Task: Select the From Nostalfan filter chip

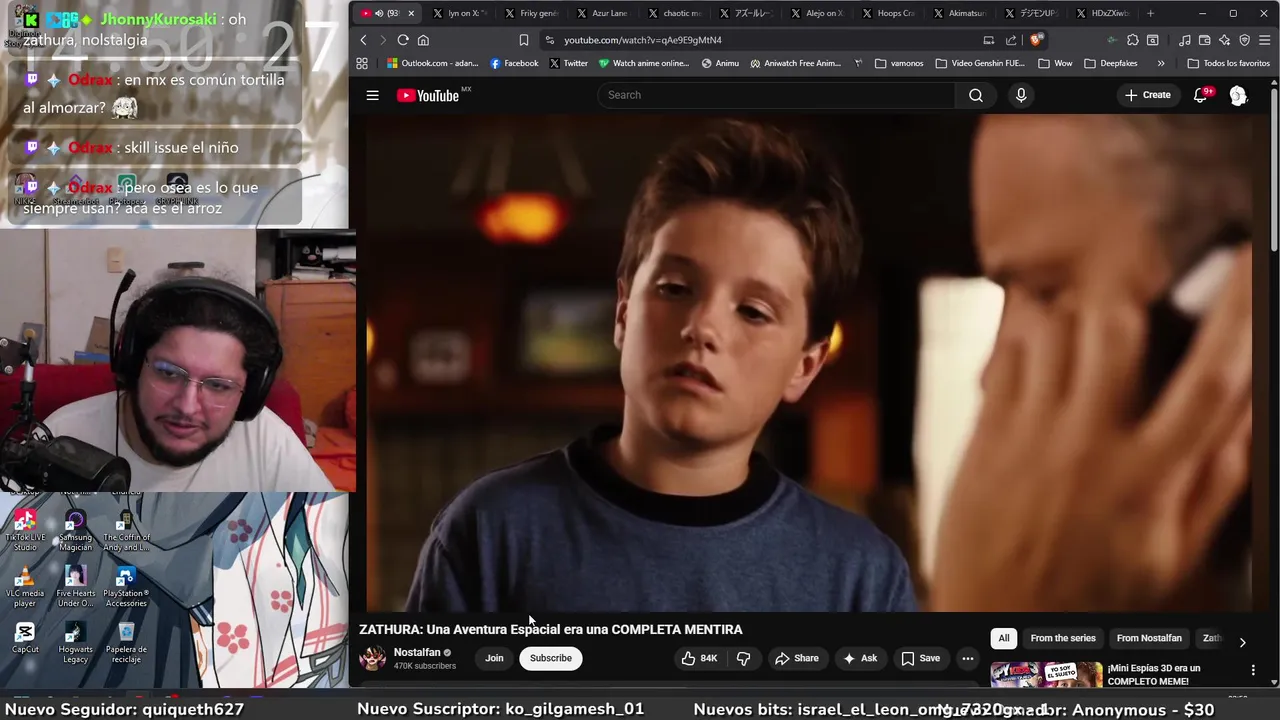Action: (1149, 638)
